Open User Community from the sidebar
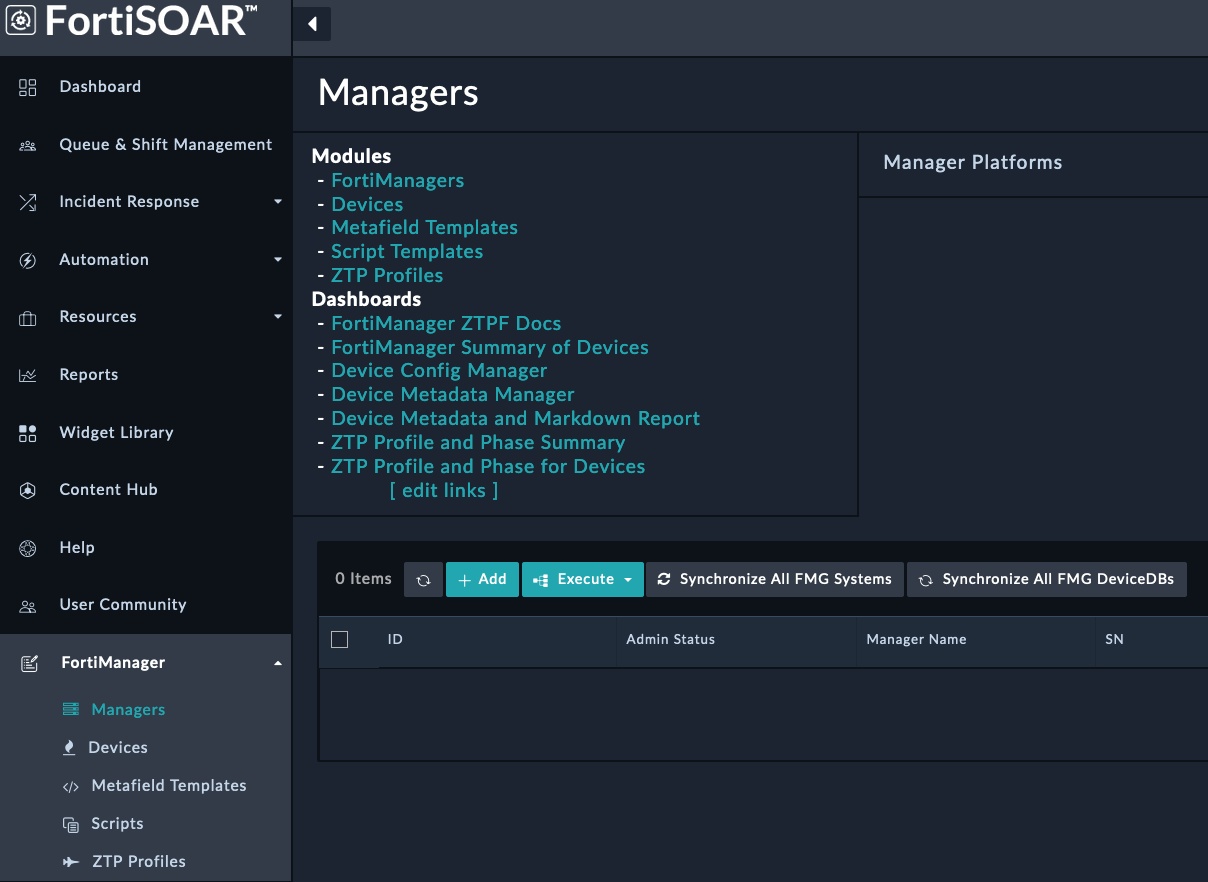 123,605
